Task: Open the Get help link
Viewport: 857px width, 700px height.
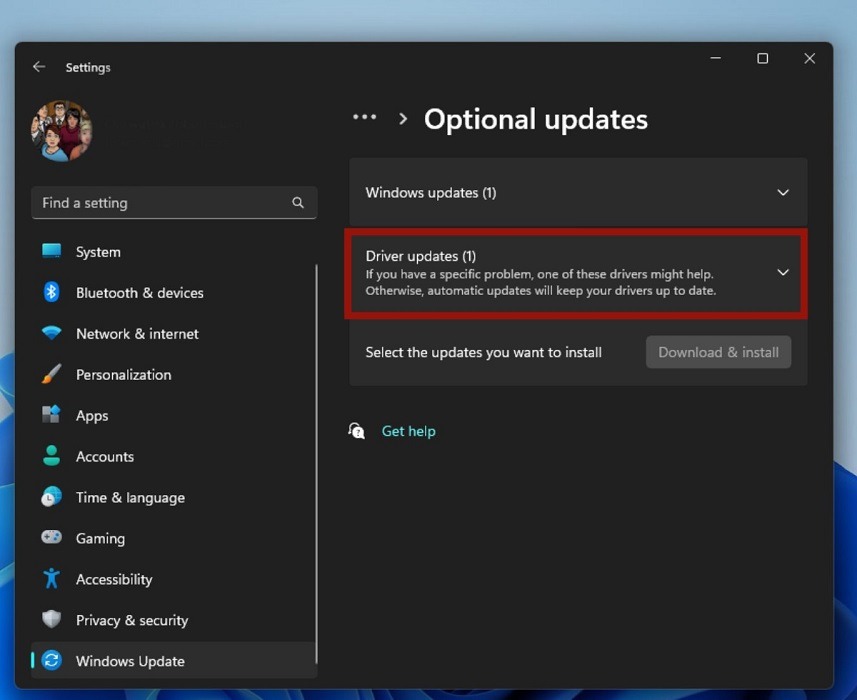Action: [x=408, y=431]
